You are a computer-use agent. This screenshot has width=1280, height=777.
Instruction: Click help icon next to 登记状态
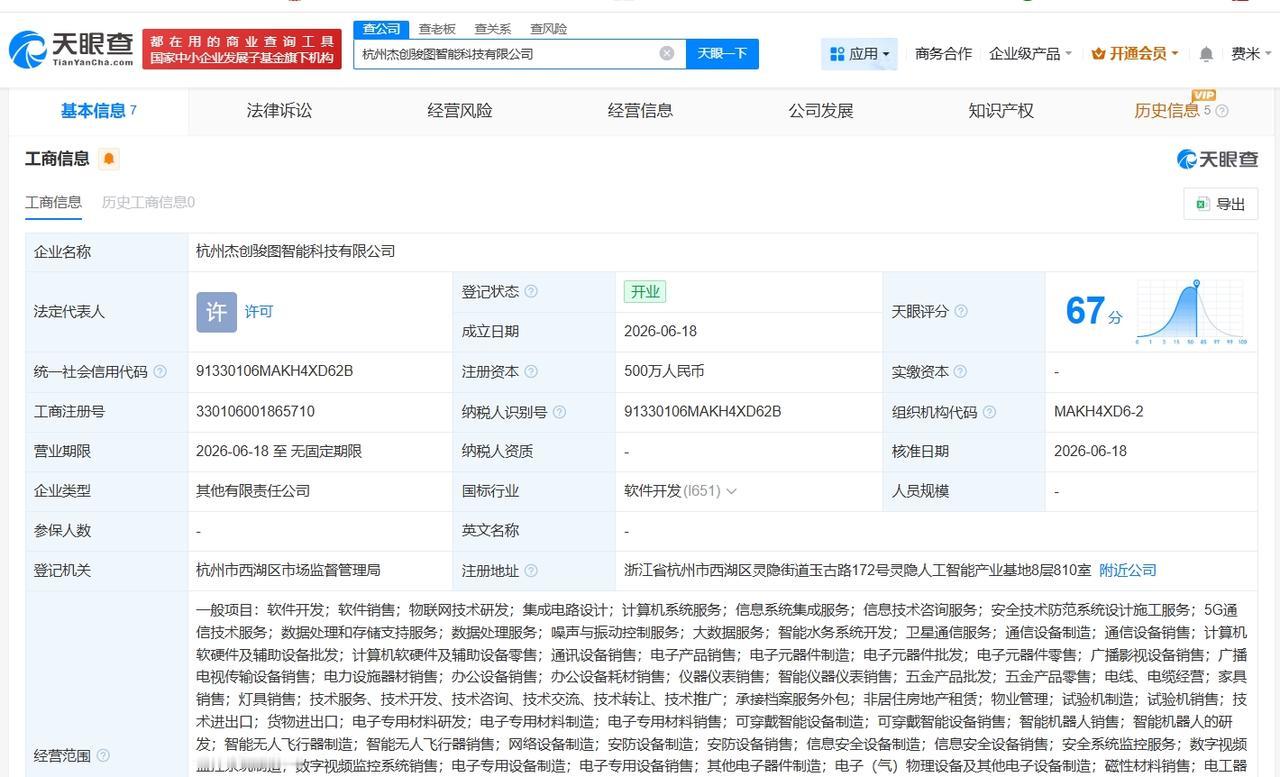[531, 291]
